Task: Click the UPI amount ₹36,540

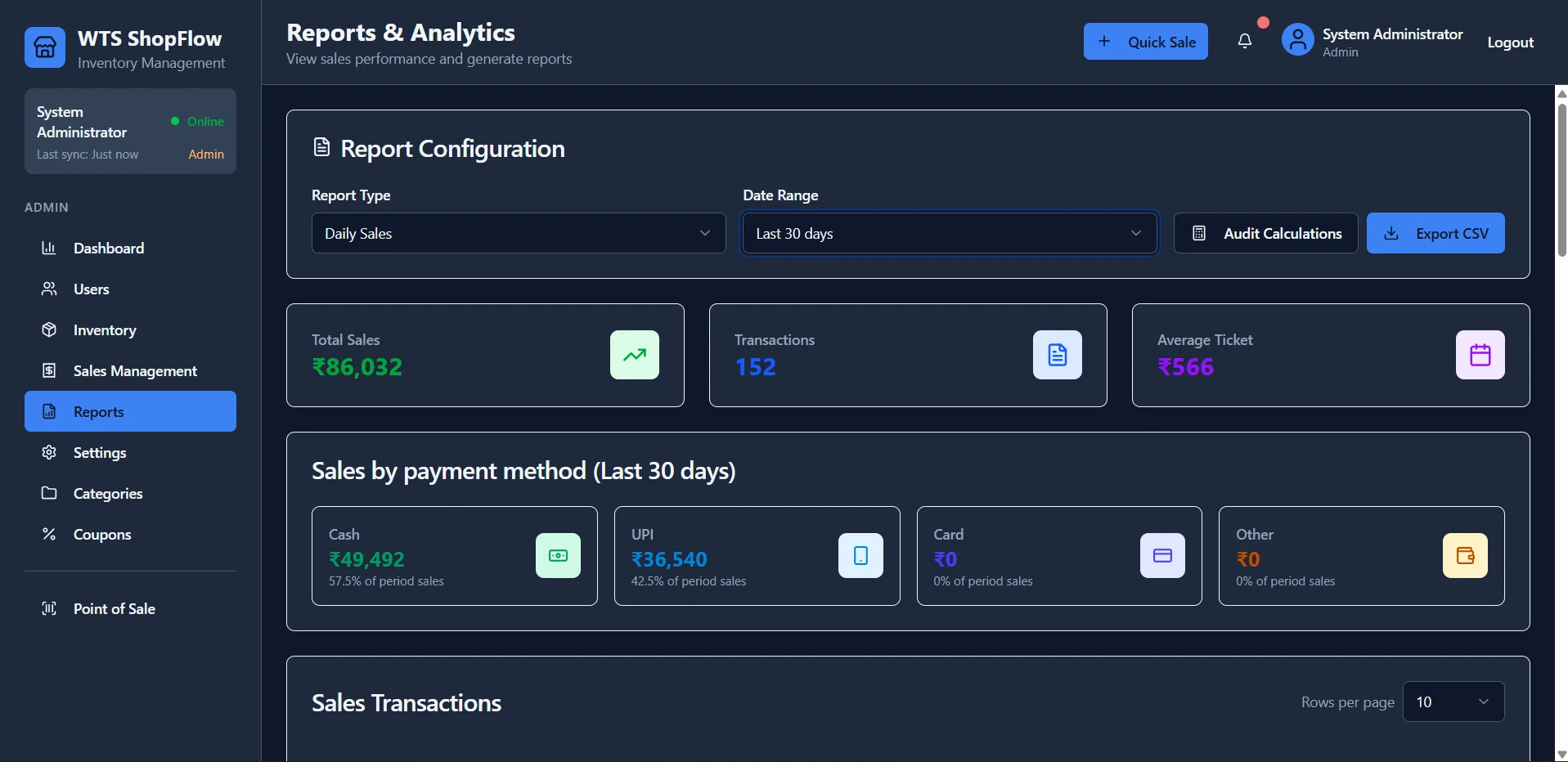Action: click(669, 559)
